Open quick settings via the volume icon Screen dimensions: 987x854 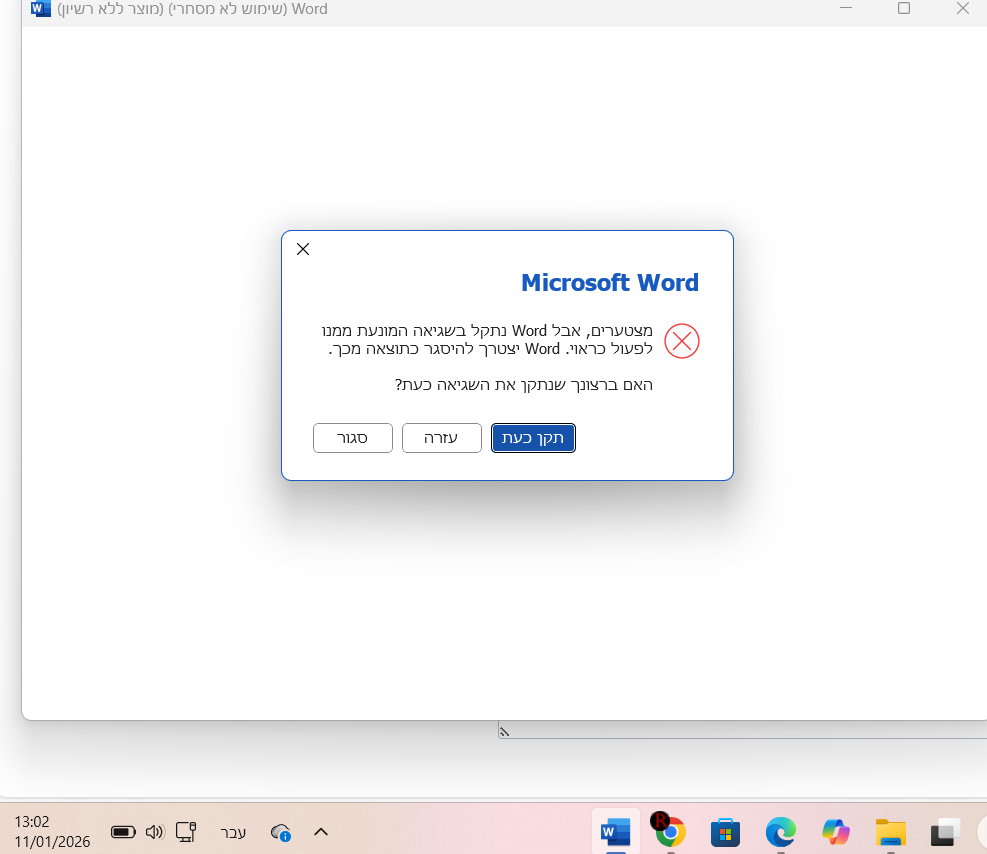point(154,832)
